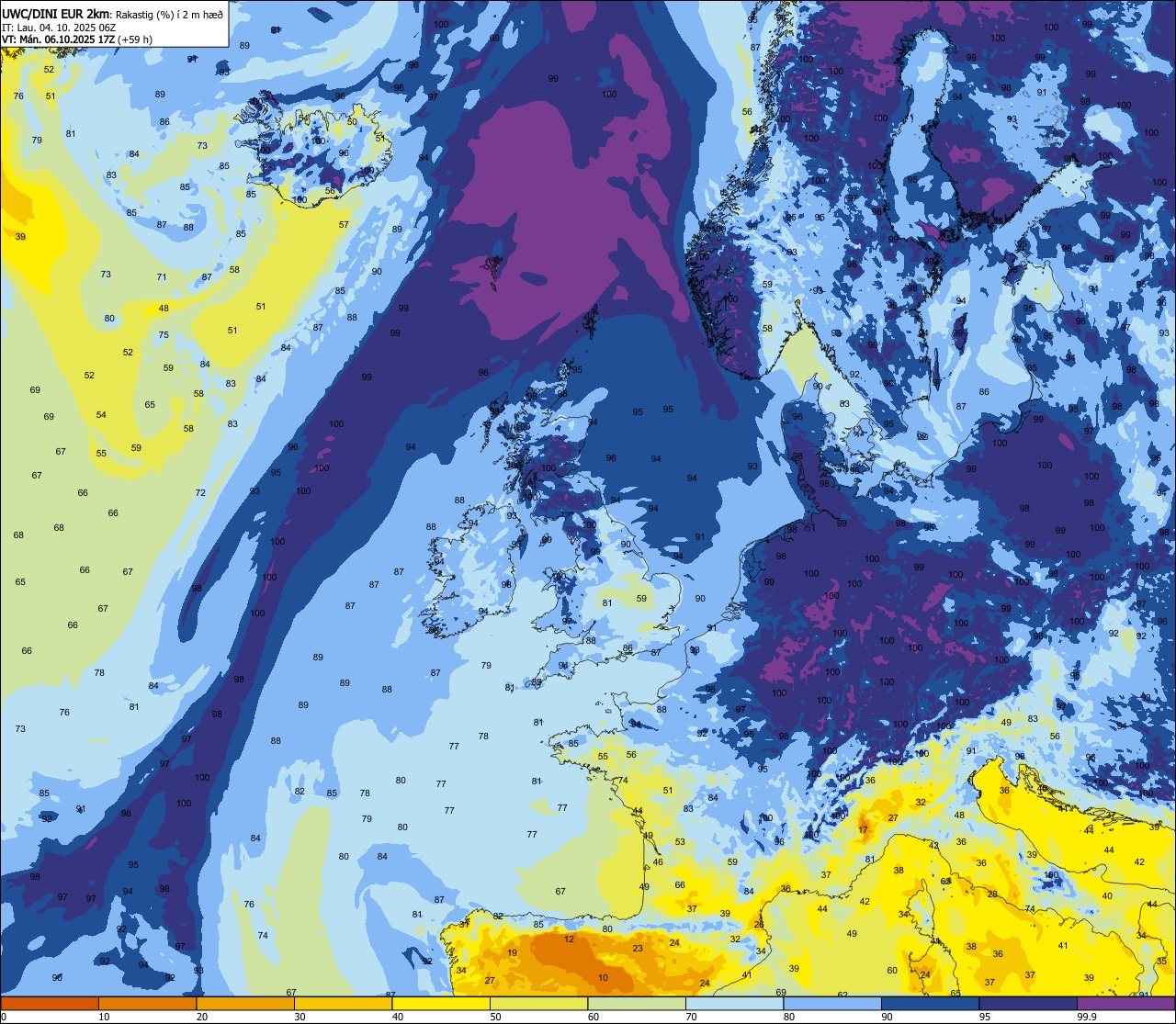
Task: Click the "Rakastig (%) í 2 m hæð" label
Action: (x=168, y=14)
